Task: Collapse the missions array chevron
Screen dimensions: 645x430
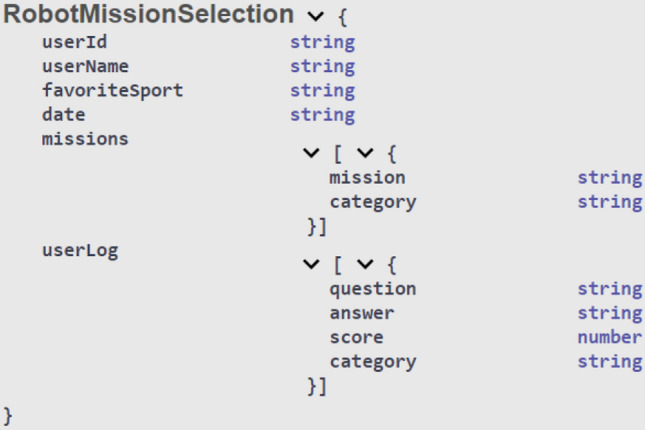Action: point(310,154)
